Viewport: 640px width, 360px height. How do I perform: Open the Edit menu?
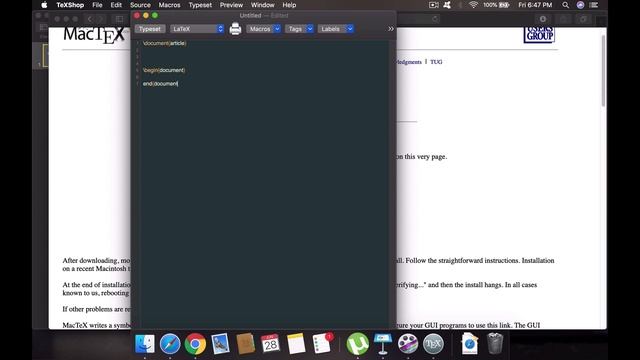[116, 5]
